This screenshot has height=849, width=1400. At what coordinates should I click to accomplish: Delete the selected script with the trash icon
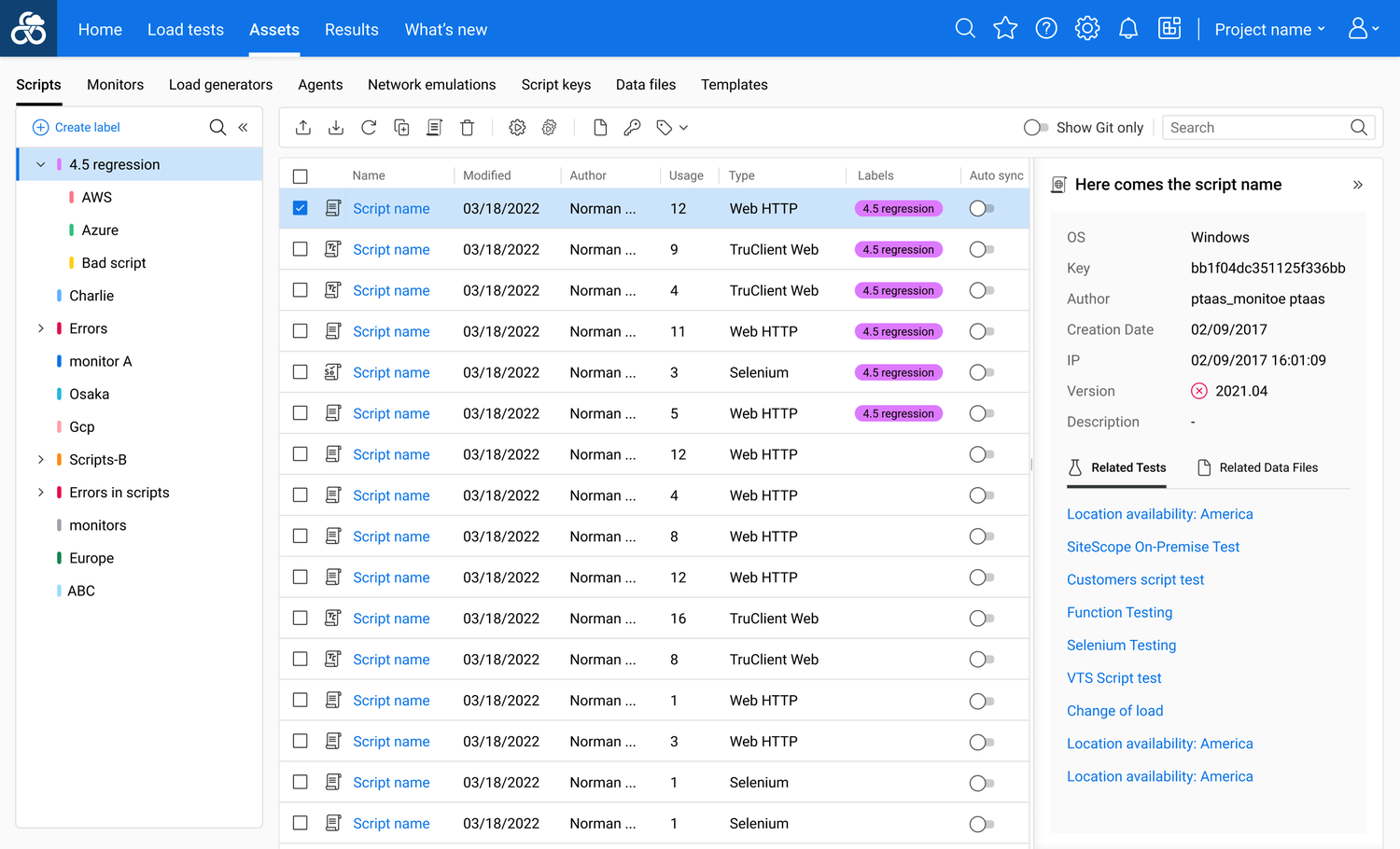pos(468,128)
